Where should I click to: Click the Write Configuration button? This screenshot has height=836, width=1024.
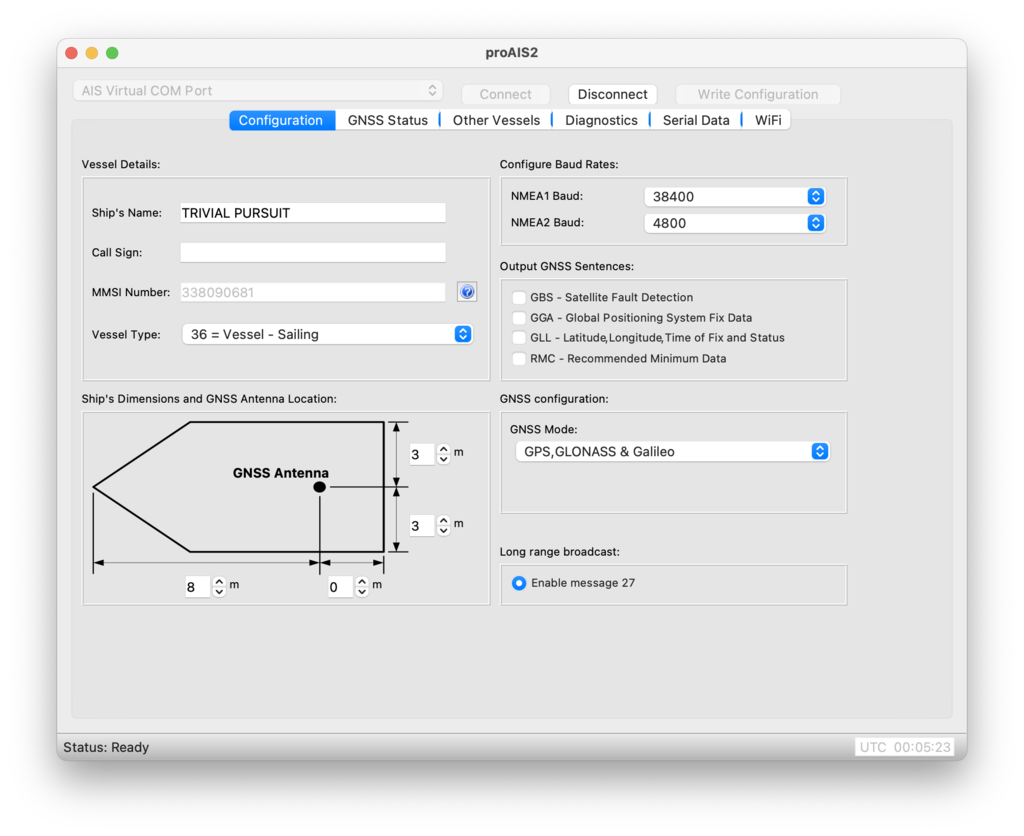(x=758, y=94)
